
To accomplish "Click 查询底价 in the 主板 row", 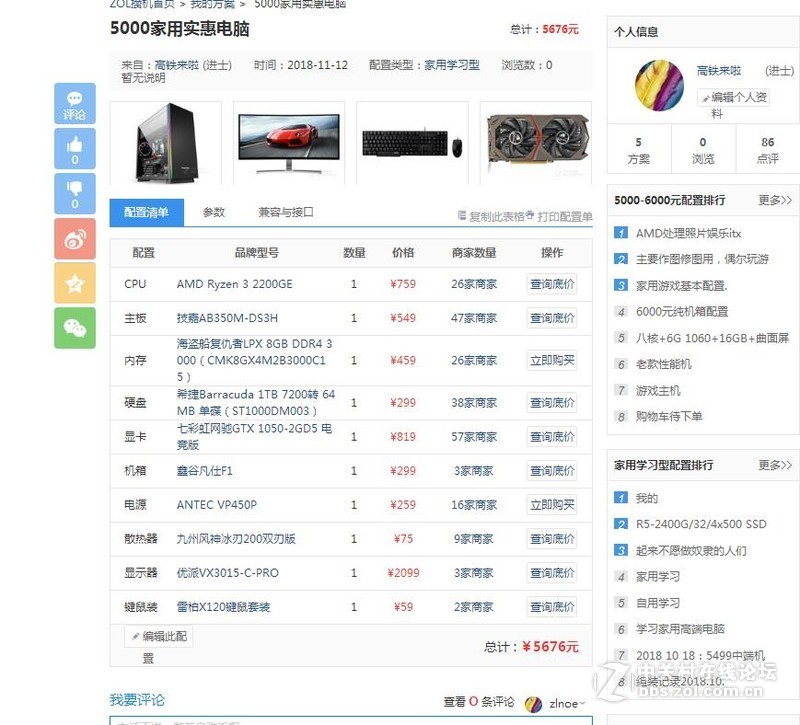I will pos(552,318).
